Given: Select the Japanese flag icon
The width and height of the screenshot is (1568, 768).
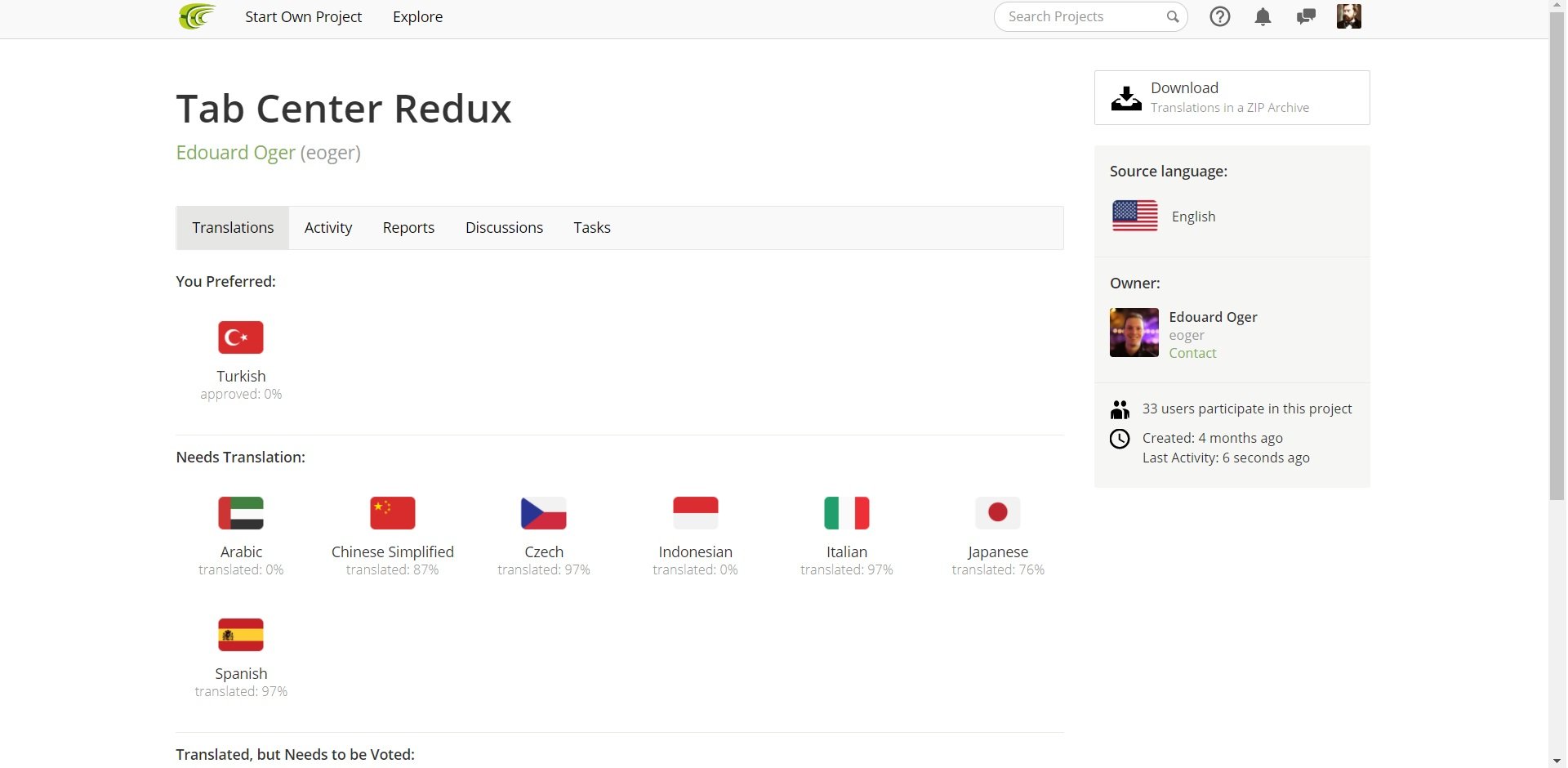Looking at the screenshot, I should (998, 513).
